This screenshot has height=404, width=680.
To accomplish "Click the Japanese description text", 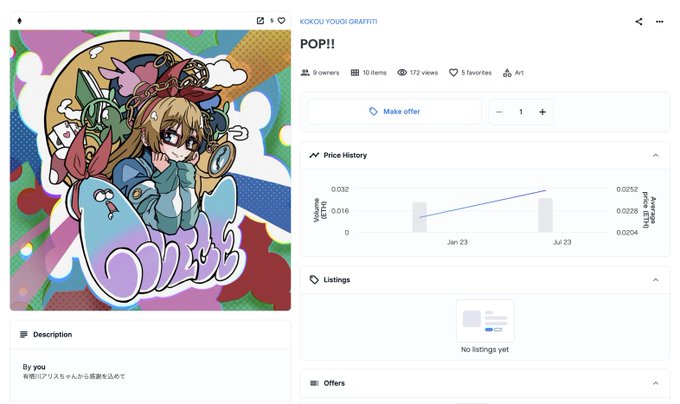I will click(74, 376).
